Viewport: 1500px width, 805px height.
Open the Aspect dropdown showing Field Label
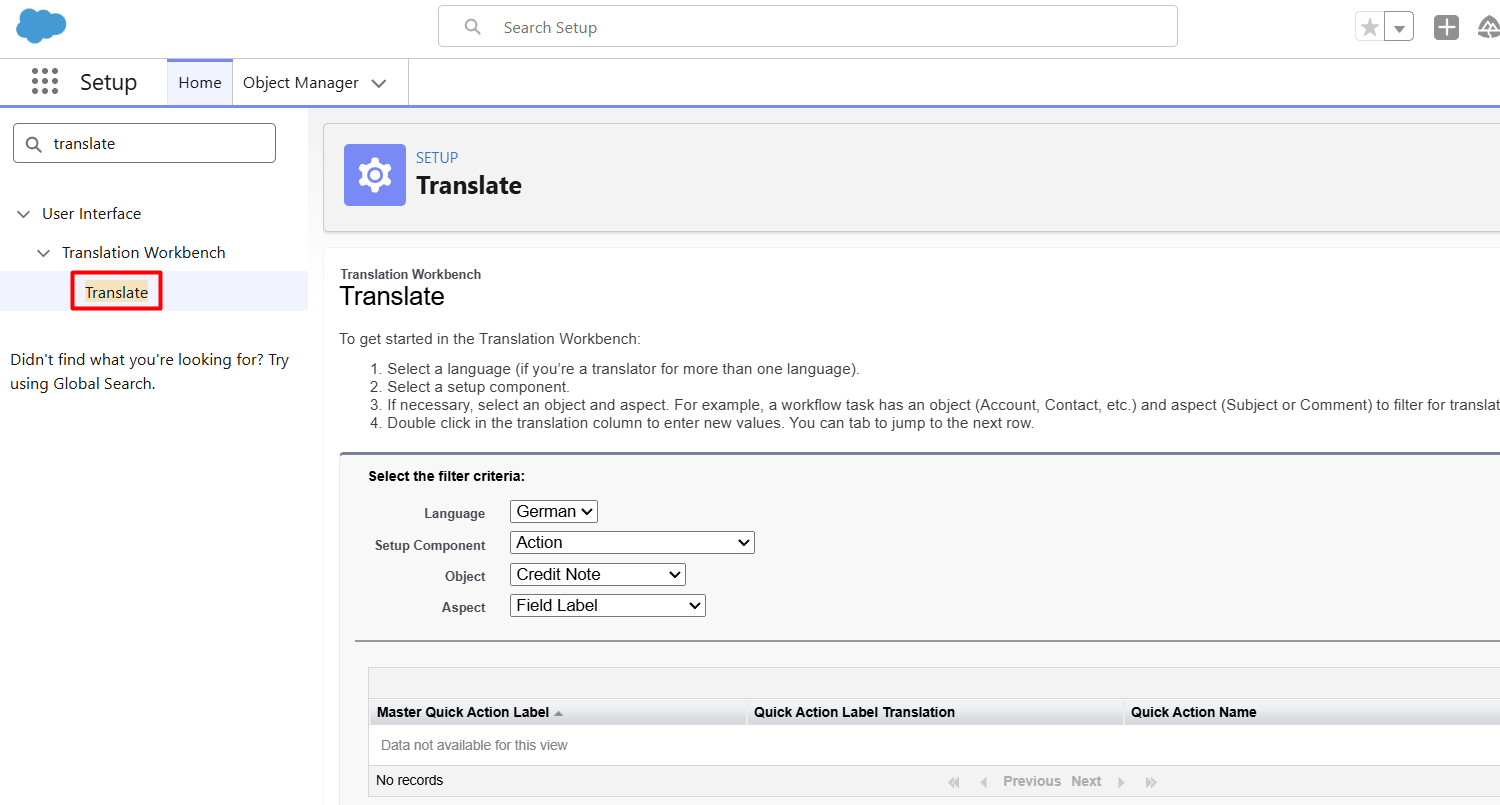click(x=608, y=605)
